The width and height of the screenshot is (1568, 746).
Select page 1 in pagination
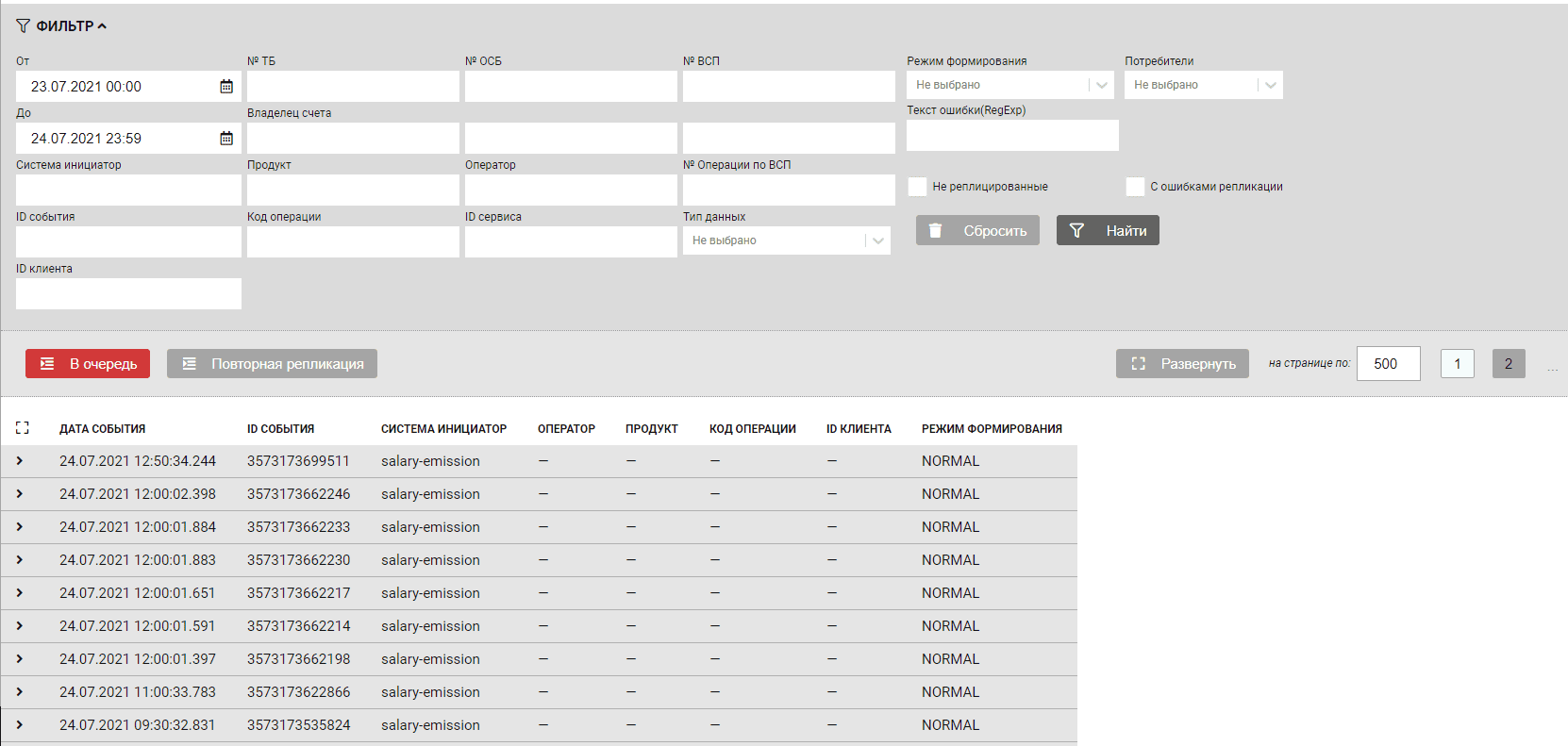(x=1457, y=364)
